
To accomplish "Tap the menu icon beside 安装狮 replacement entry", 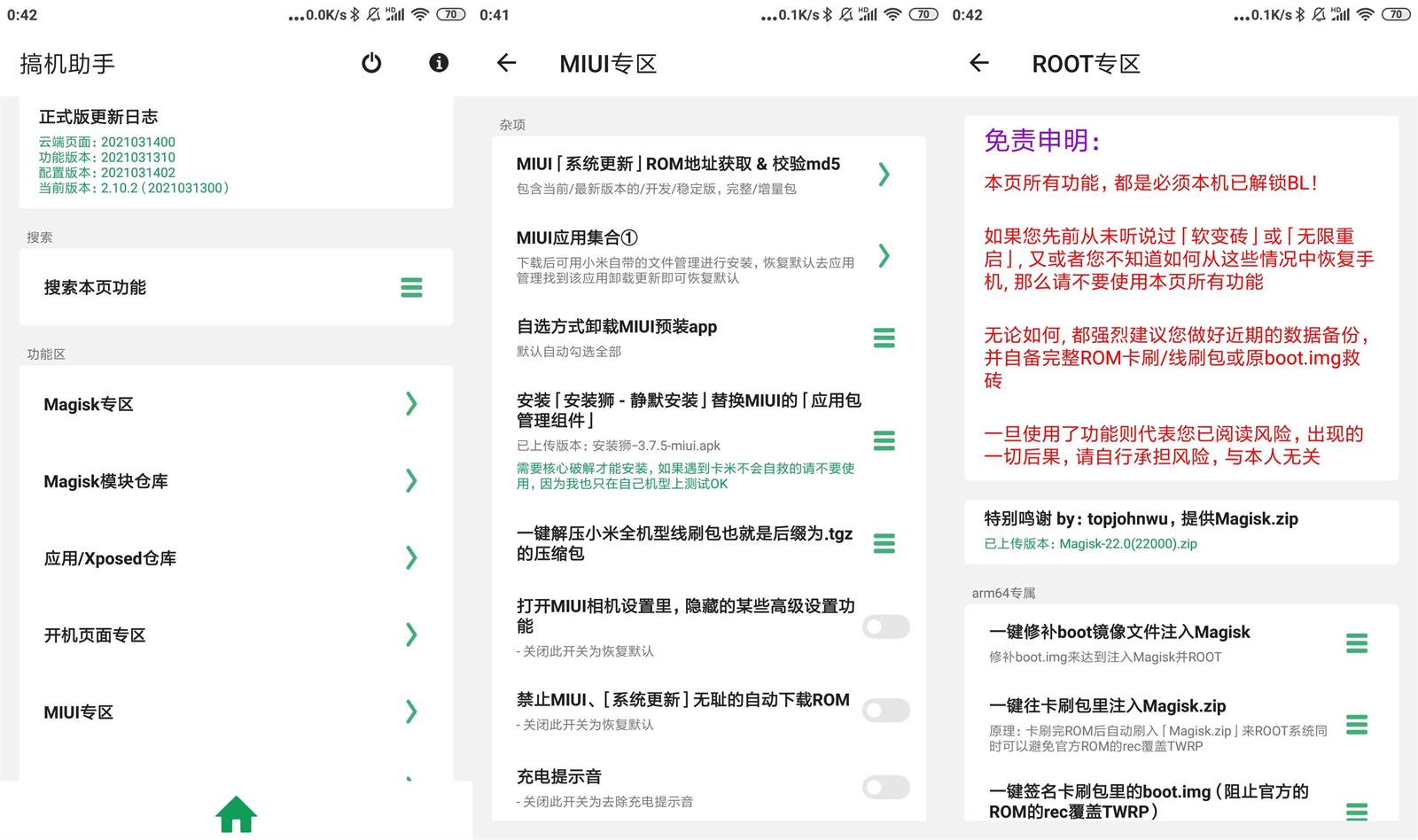I will 884,440.
